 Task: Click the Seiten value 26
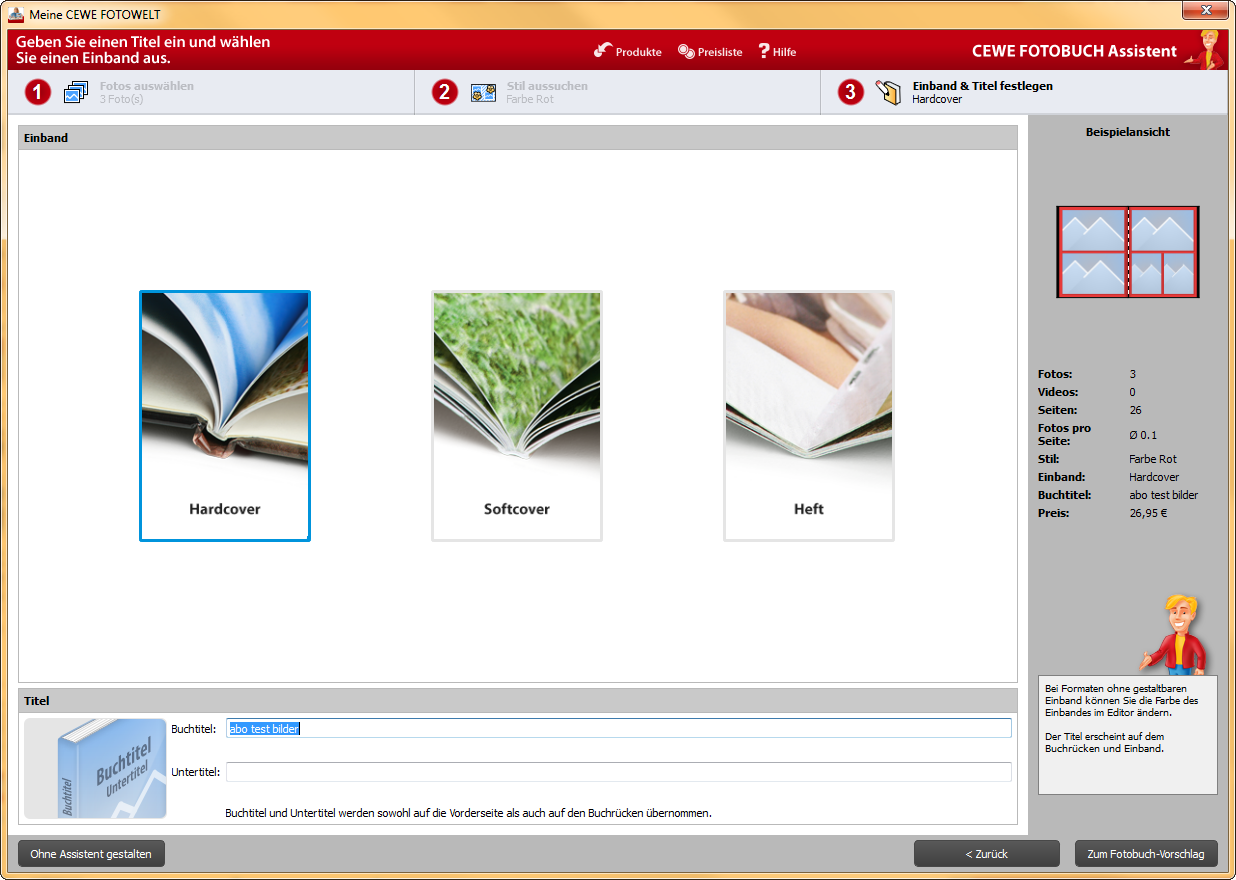coord(1135,410)
